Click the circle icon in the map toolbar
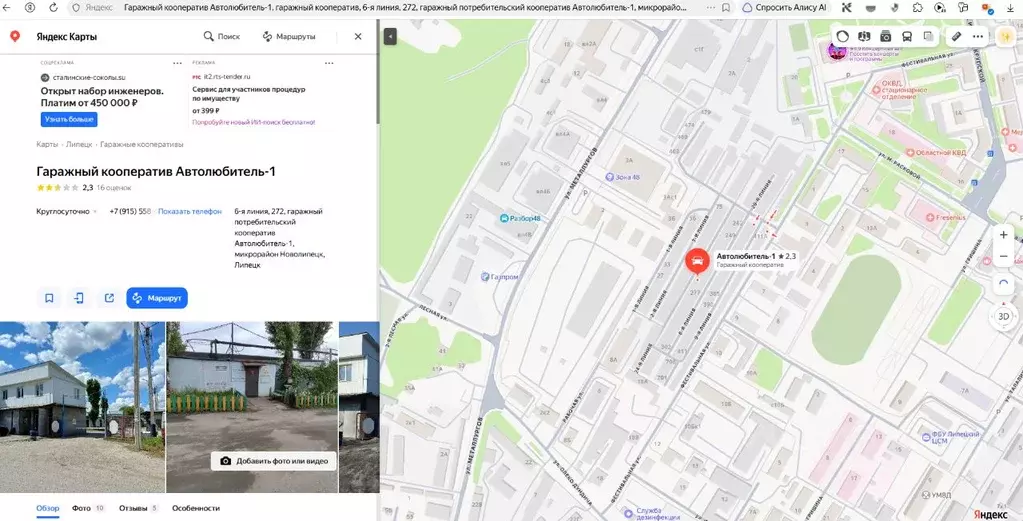Screen dimensions: 1023x521 pos(842,37)
